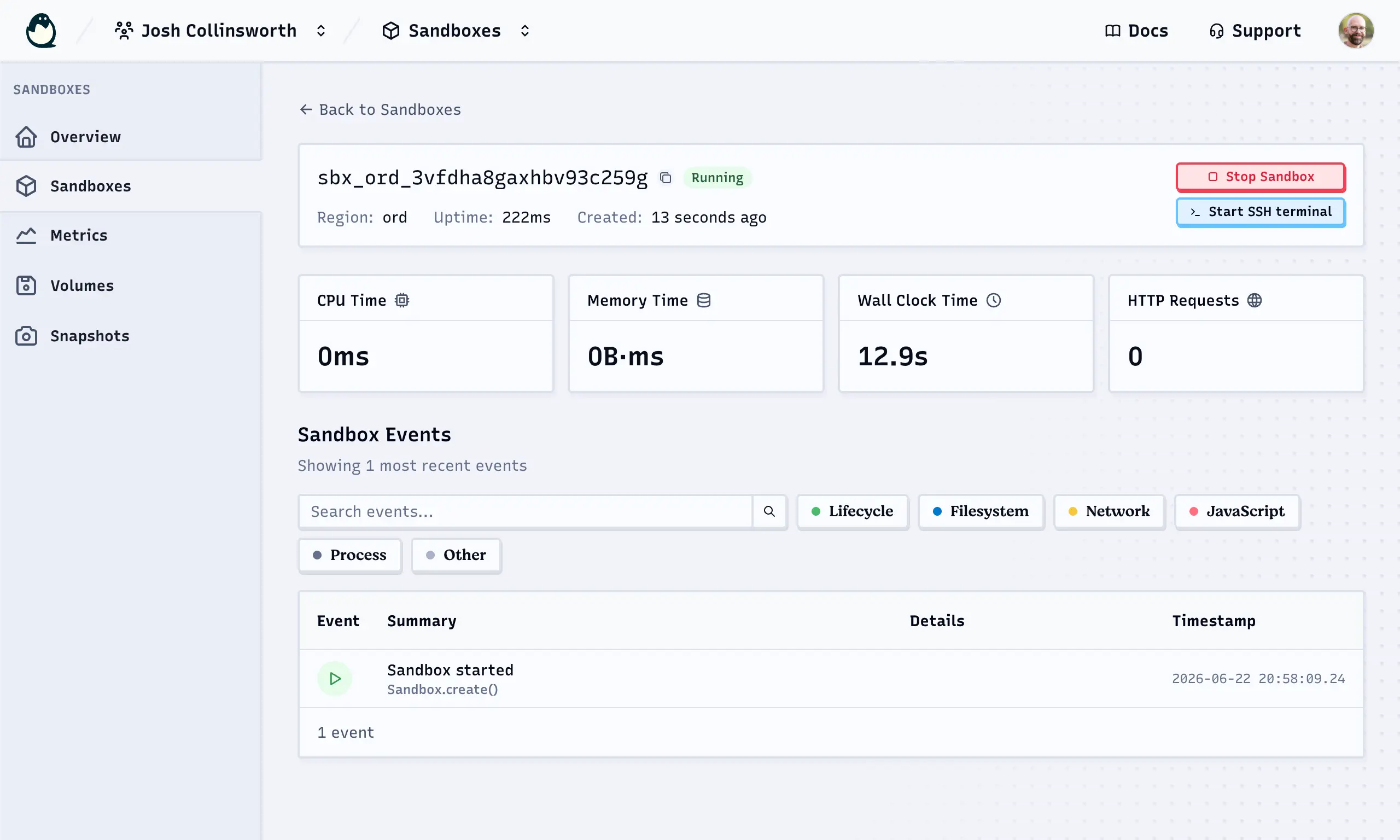
Task: Click the Stop Sandbox button
Action: [x=1260, y=177]
